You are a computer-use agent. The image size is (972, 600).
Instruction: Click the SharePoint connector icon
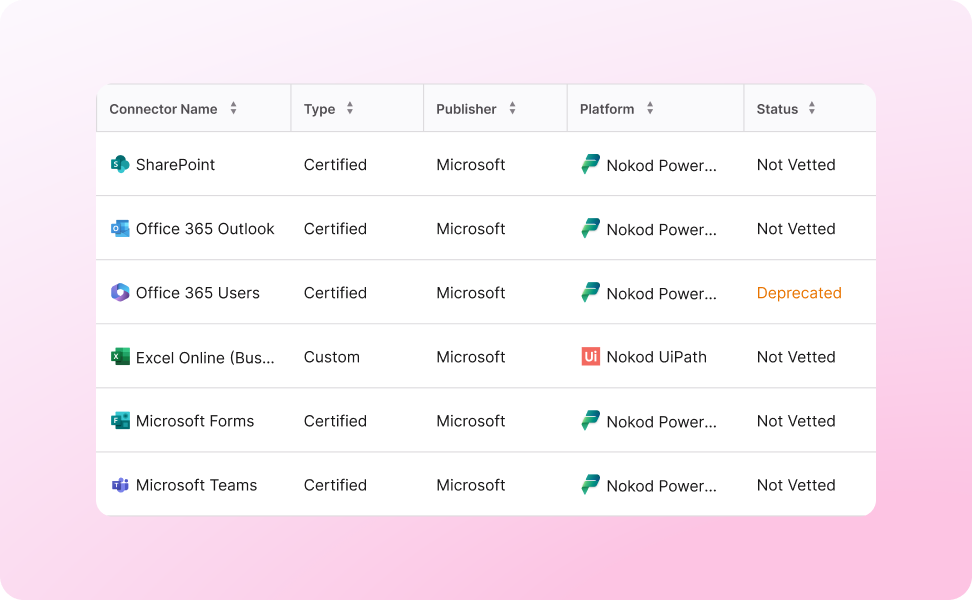(119, 164)
